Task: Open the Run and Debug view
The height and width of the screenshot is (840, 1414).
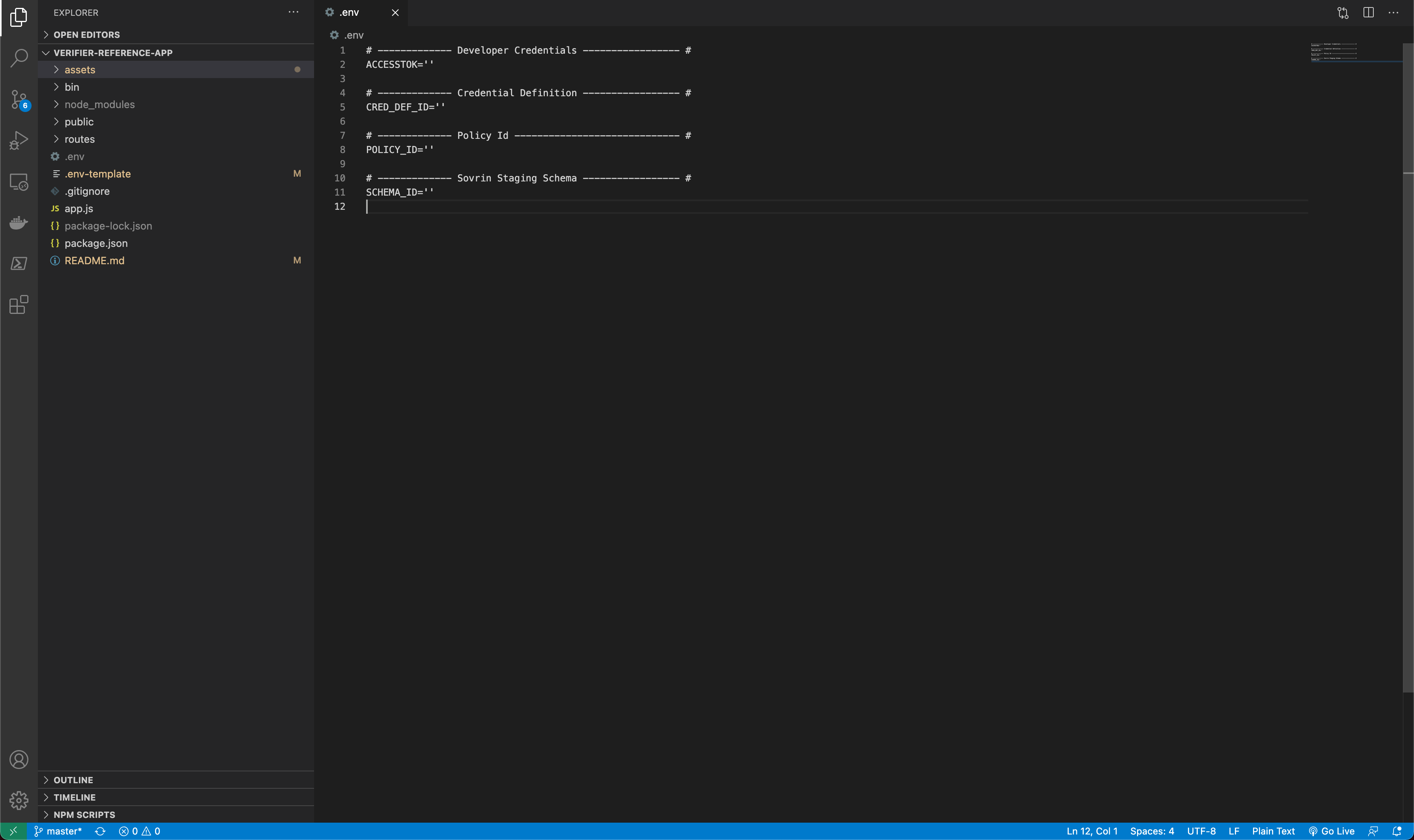Action: pos(19,140)
